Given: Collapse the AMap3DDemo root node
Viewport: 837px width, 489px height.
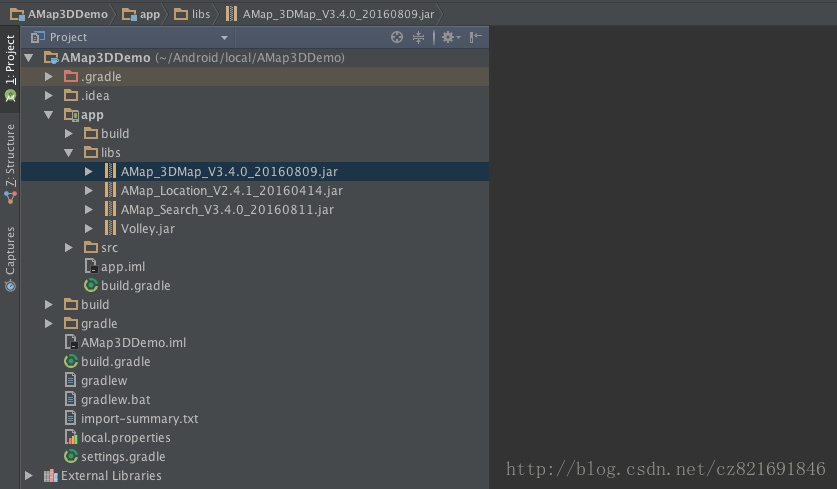Looking at the screenshot, I should [x=29, y=58].
